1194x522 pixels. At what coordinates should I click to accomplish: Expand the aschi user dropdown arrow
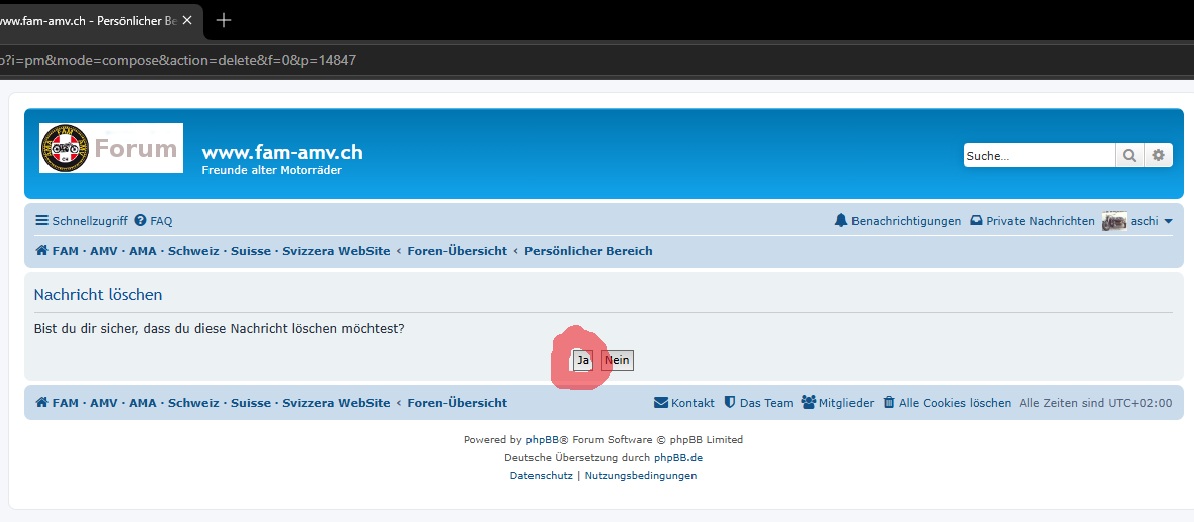click(1169, 221)
